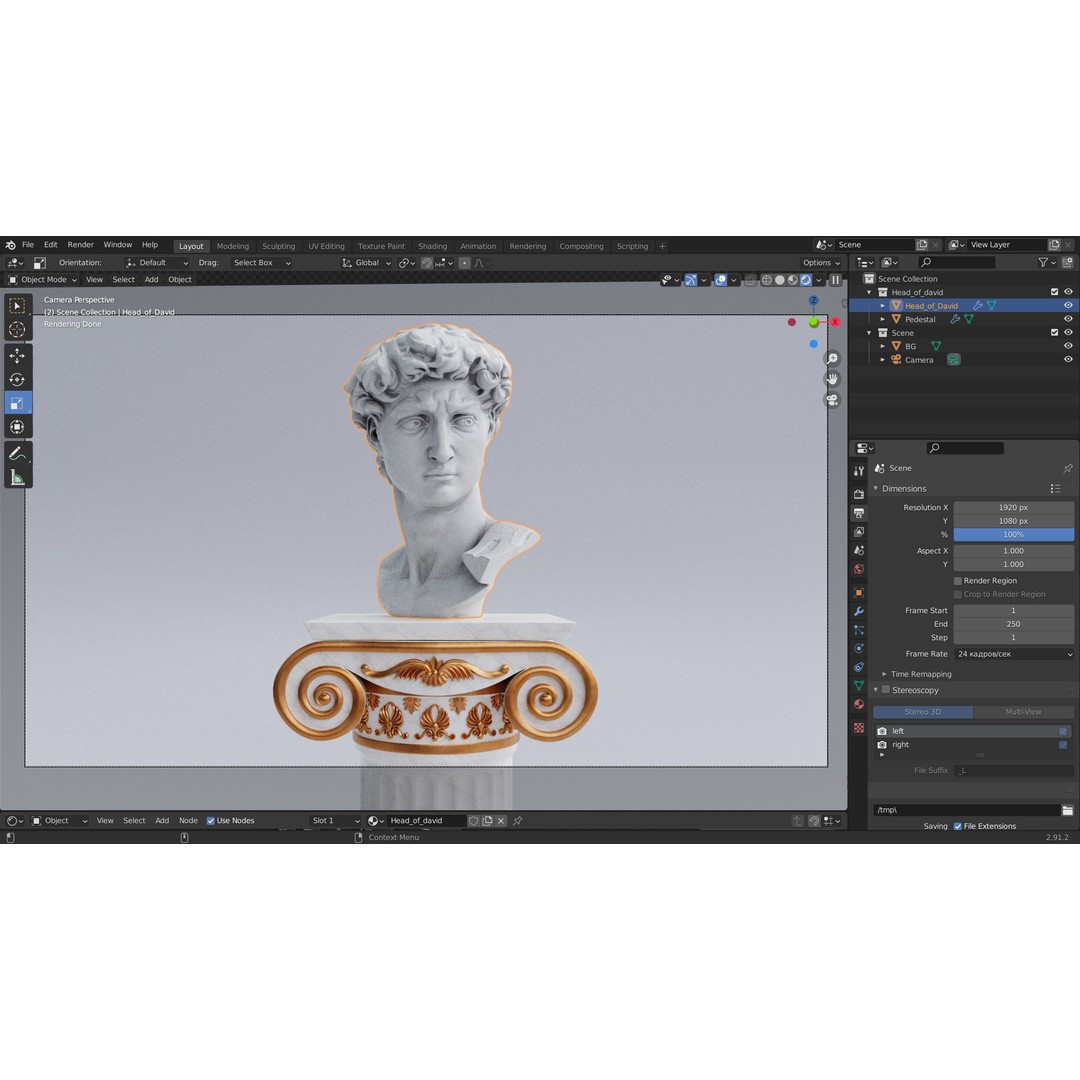The height and width of the screenshot is (1080, 1080).
Task: Open the Frame Rate dropdown
Action: point(1014,654)
